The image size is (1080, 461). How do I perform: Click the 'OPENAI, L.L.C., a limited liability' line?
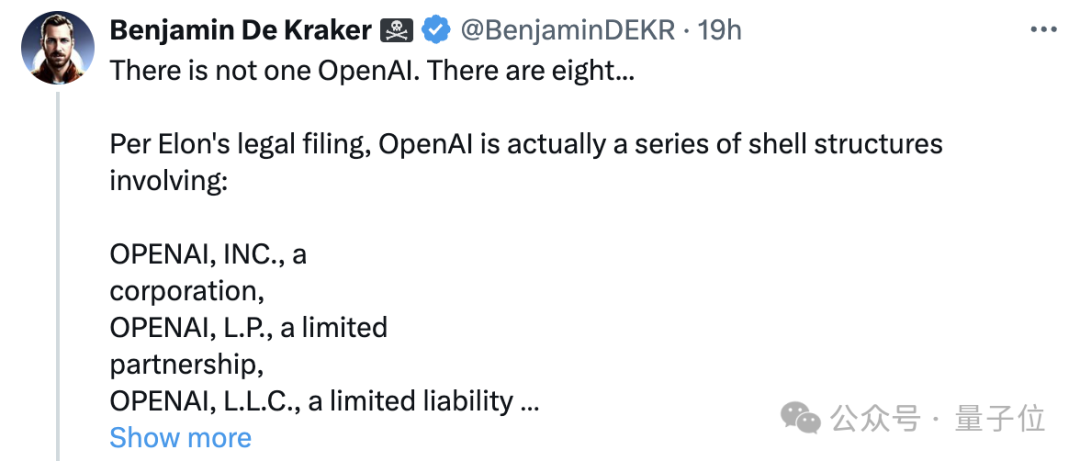tap(311, 401)
